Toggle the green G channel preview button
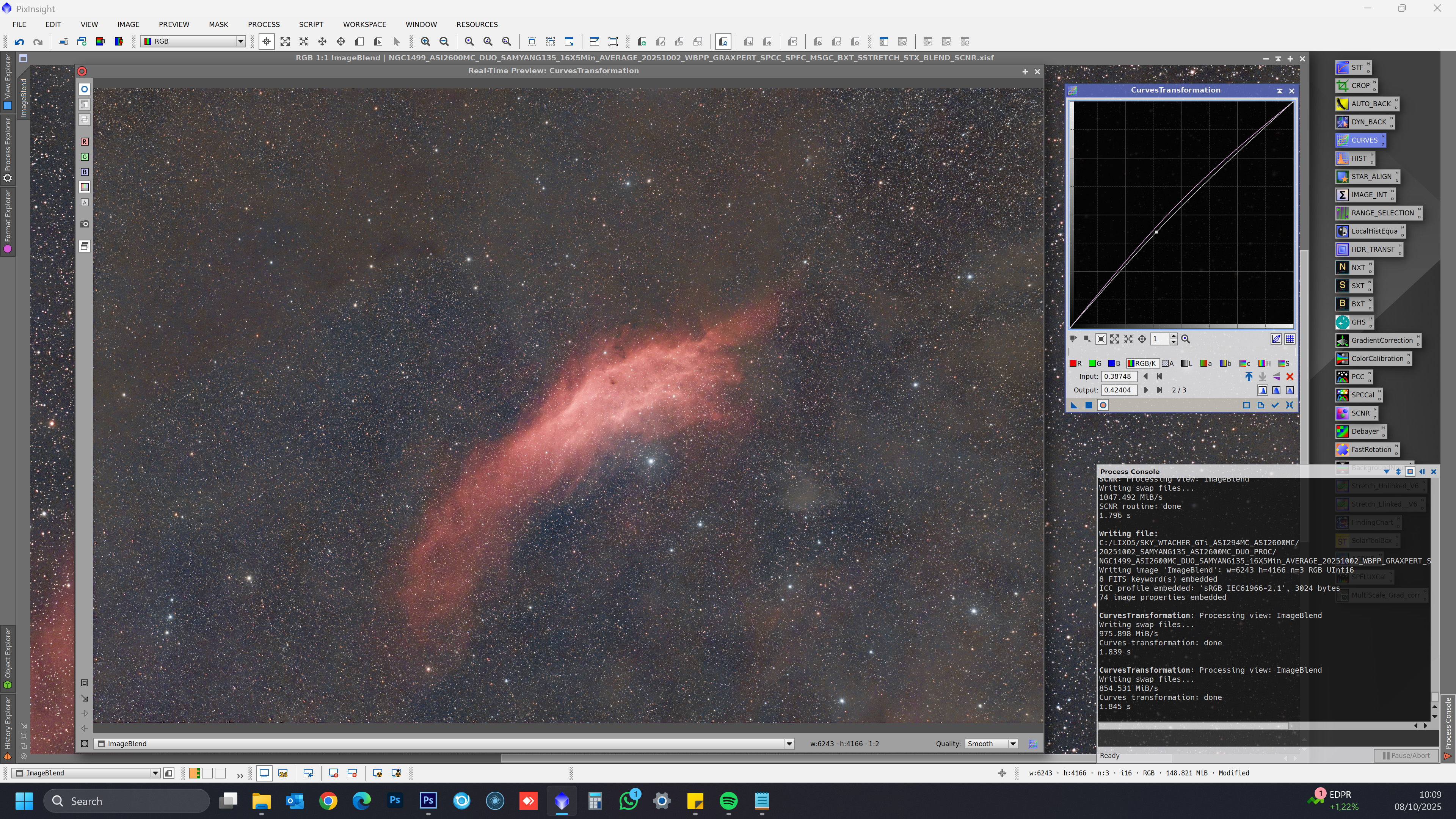This screenshot has width=1456, height=819. 84,157
